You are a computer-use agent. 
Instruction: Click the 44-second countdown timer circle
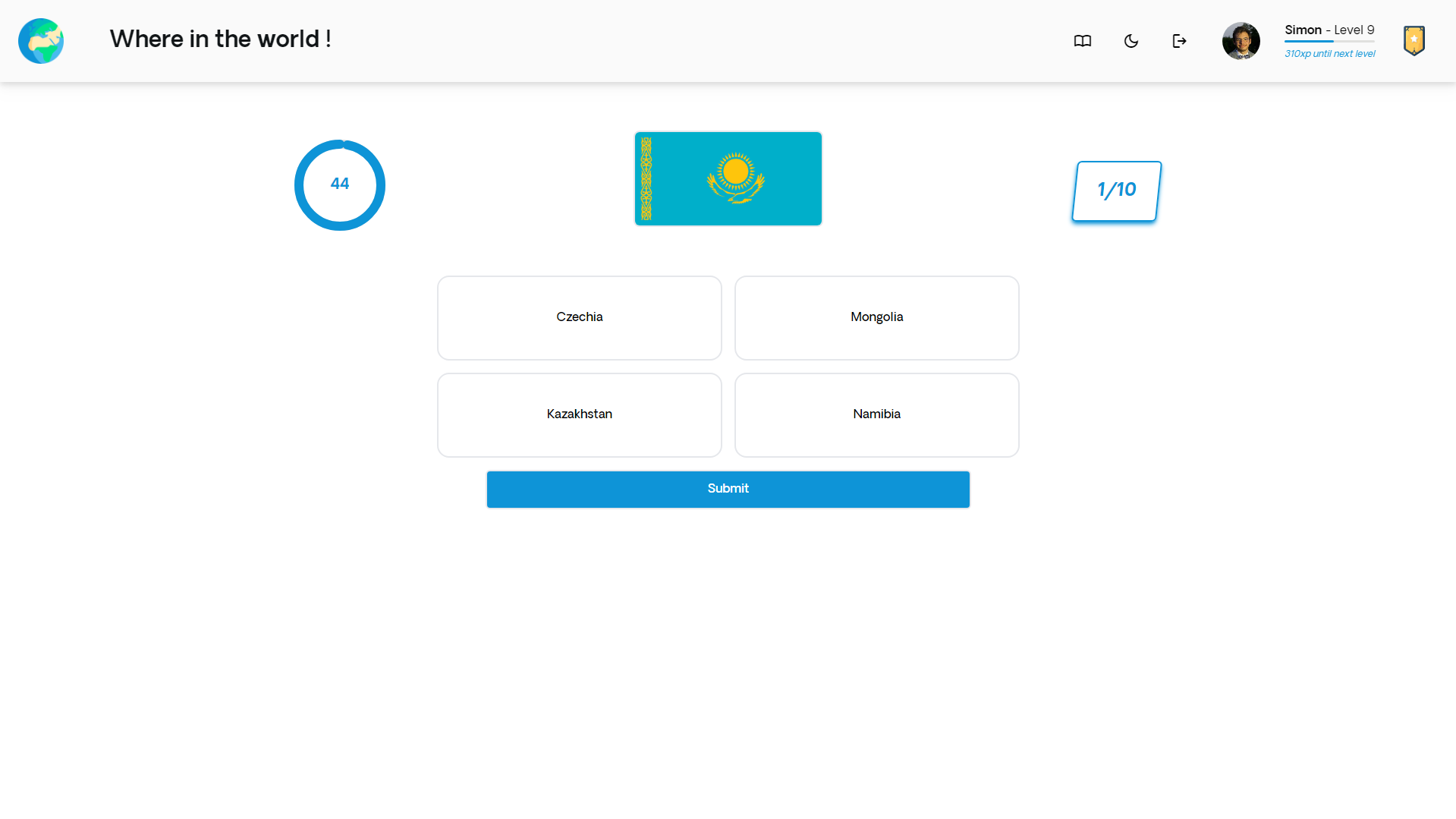(x=339, y=184)
